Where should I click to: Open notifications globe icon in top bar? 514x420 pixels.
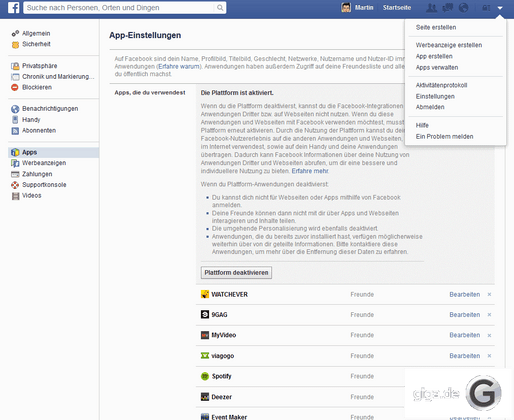pos(464,7)
